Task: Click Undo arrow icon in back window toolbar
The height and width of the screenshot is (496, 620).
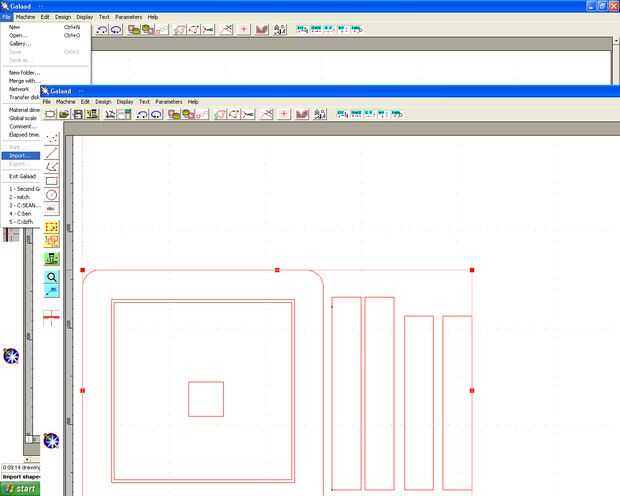Action: coord(102,29)
